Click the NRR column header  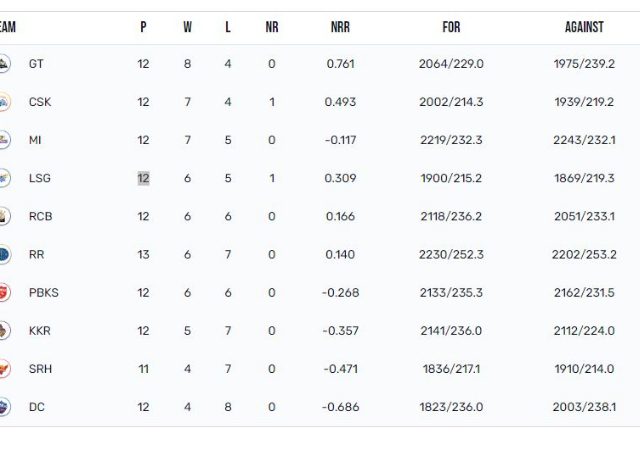[340, 27]
